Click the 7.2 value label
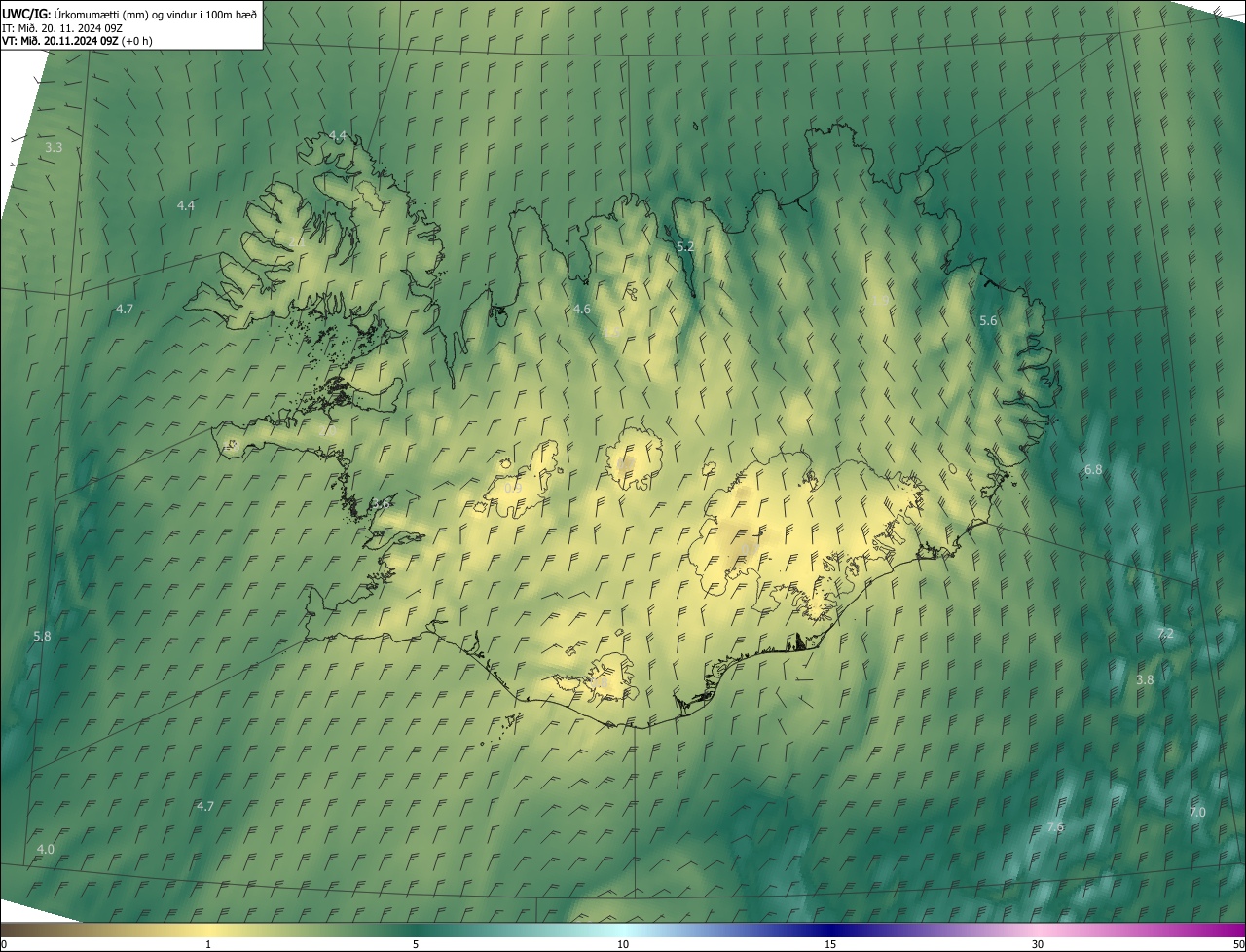Viewport: 1246px width, 952px height. [1165, 634]
